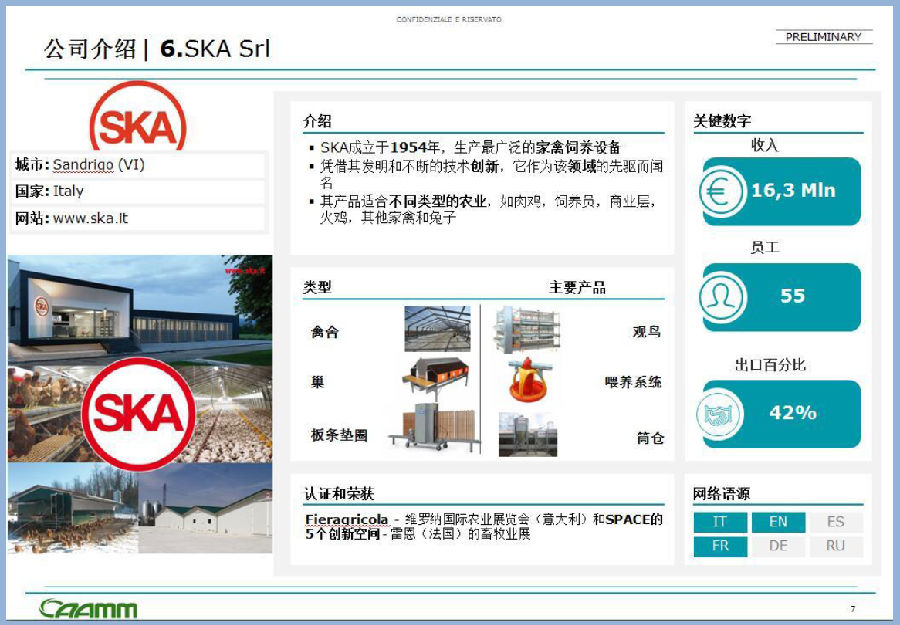Select the DE language tag
Image resolution: width=900 pixels, height=625 pixels.
778,546
